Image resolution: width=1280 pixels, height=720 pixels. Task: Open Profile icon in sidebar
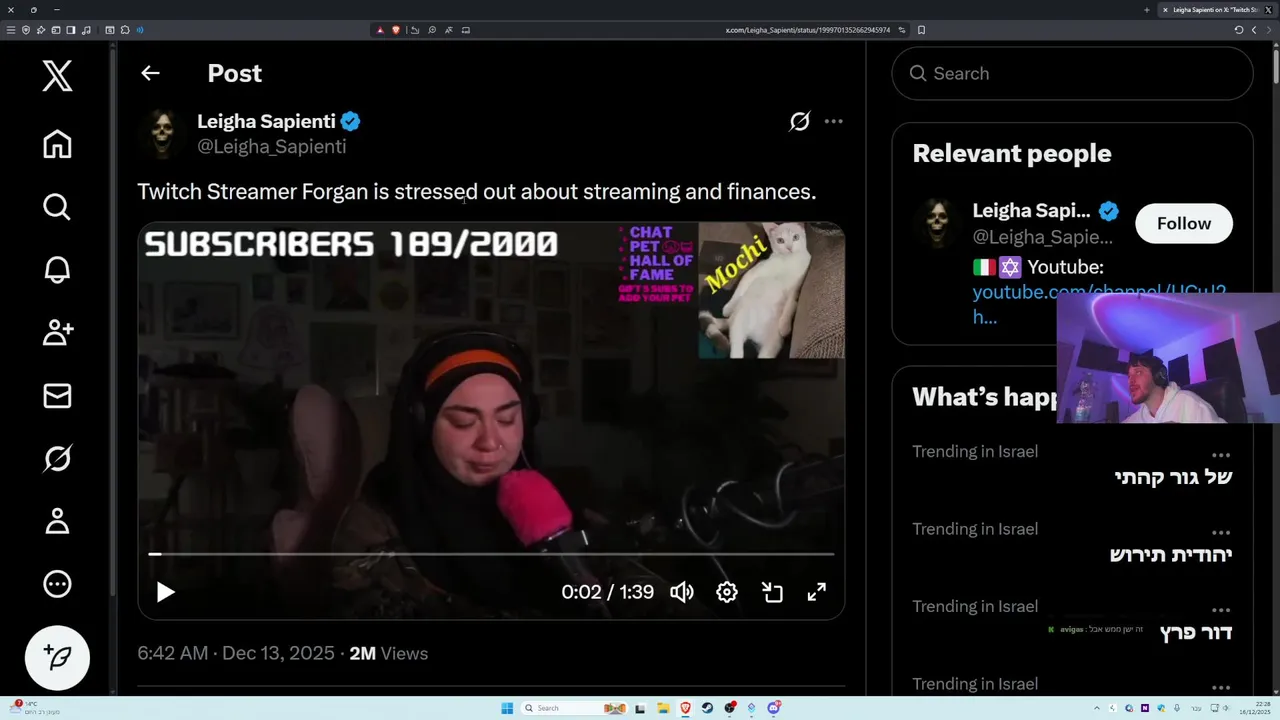click(57, 521)
